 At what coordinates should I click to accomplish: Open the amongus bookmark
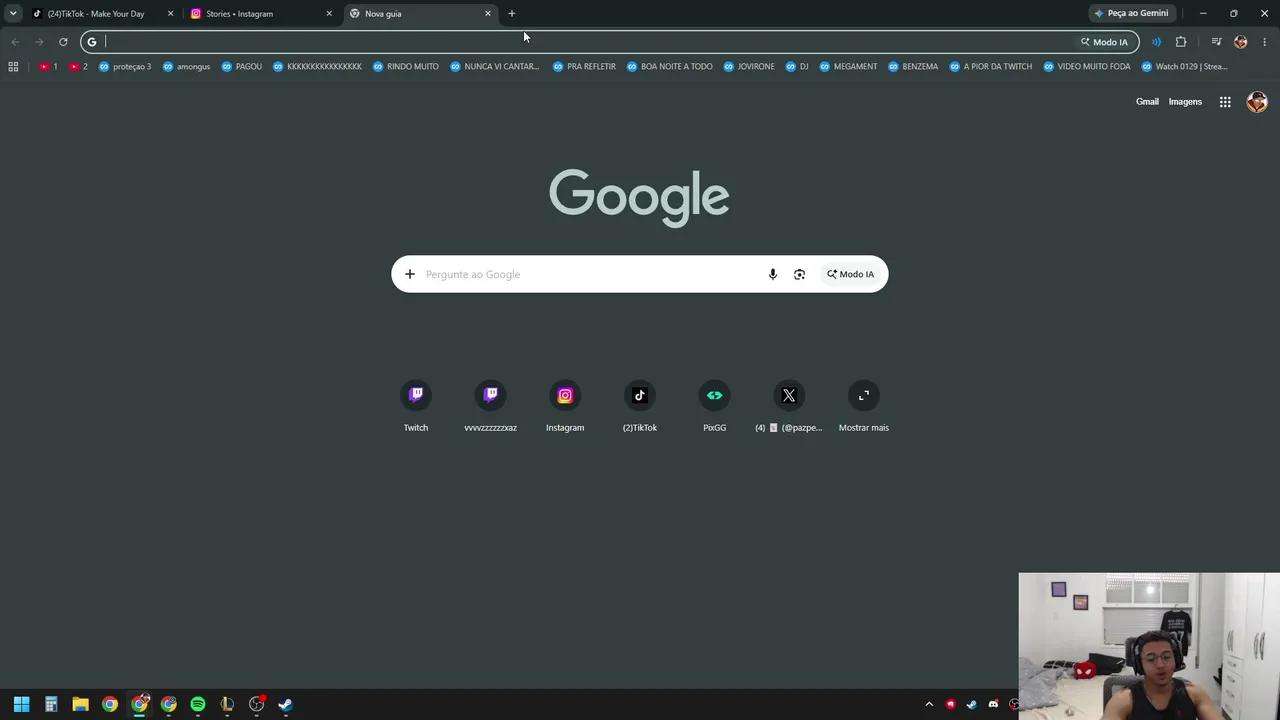tap(187, 67)
